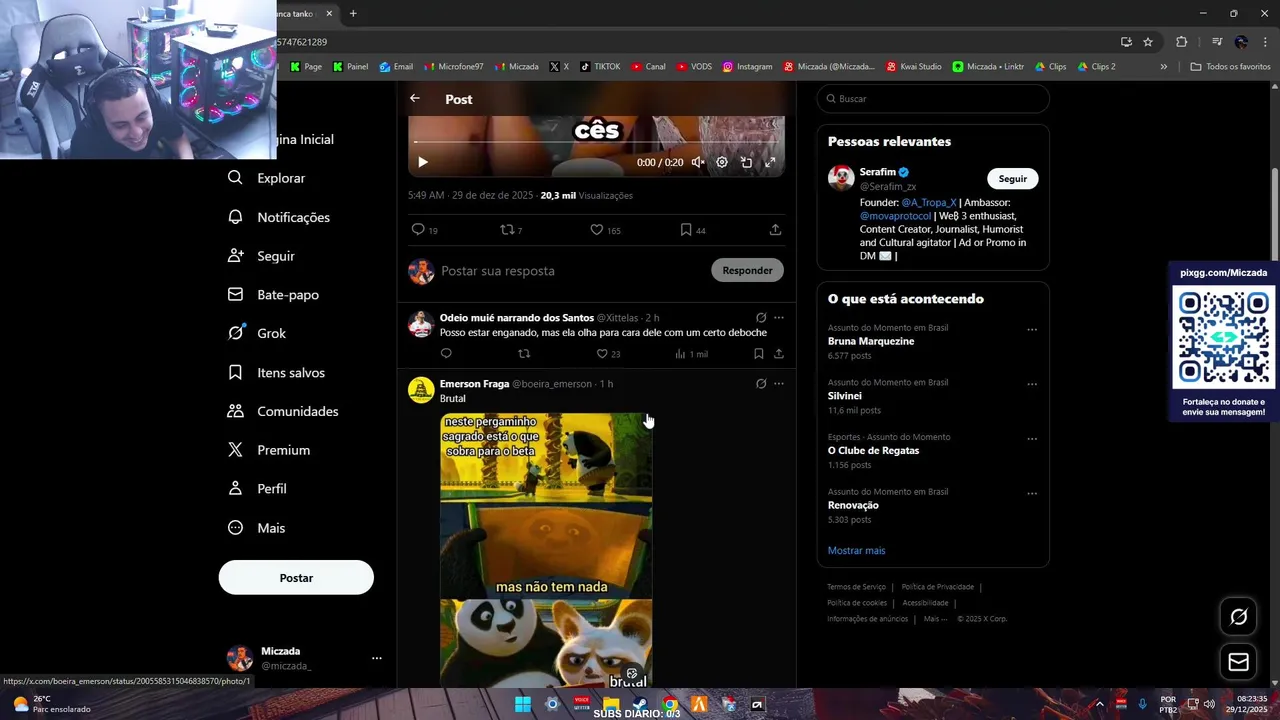Open account options next to Miczada
Screen dimensions: 1280x720
tap(377, 658)
